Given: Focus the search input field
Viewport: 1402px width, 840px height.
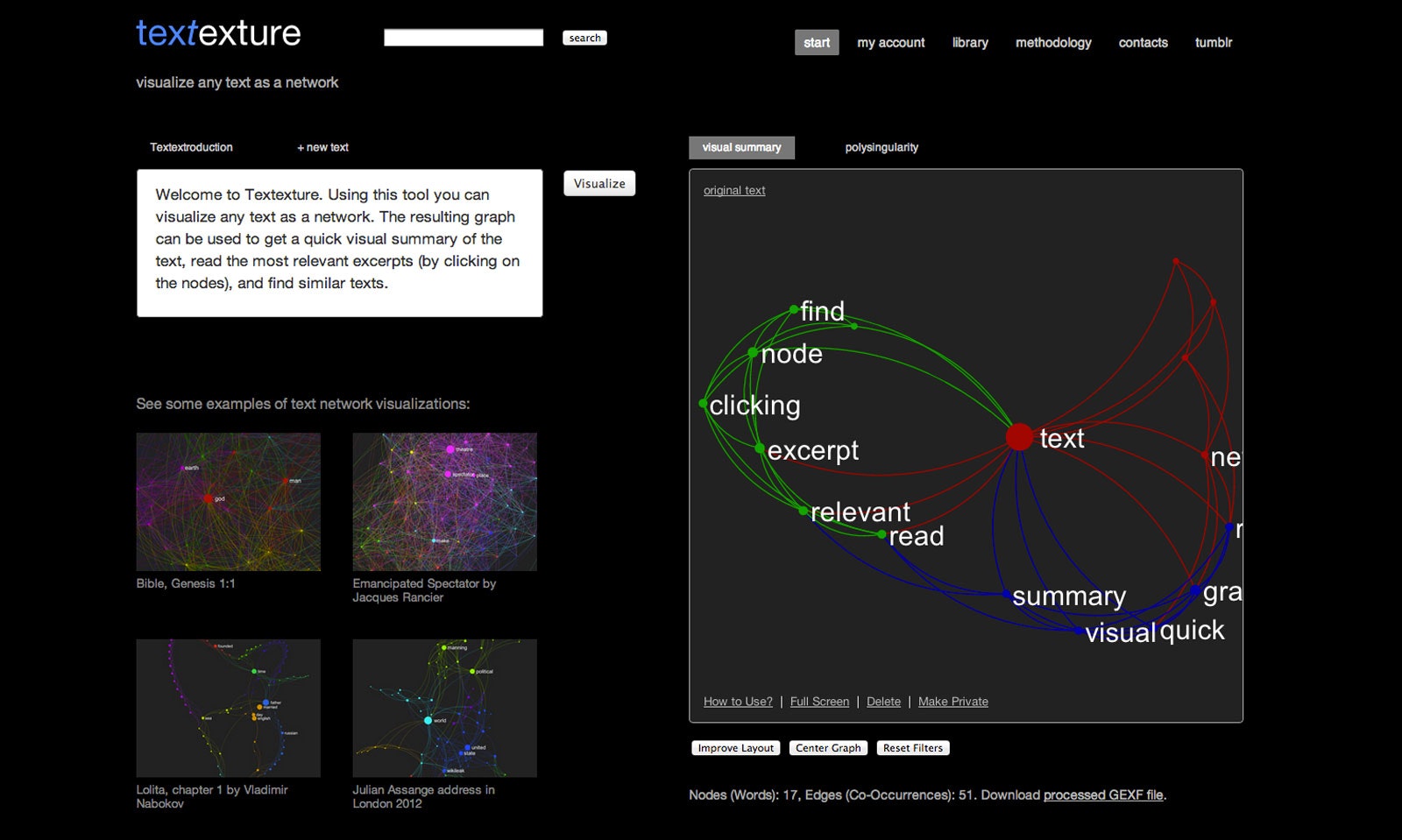Looking at the screenshot, I should coord(464,38).
